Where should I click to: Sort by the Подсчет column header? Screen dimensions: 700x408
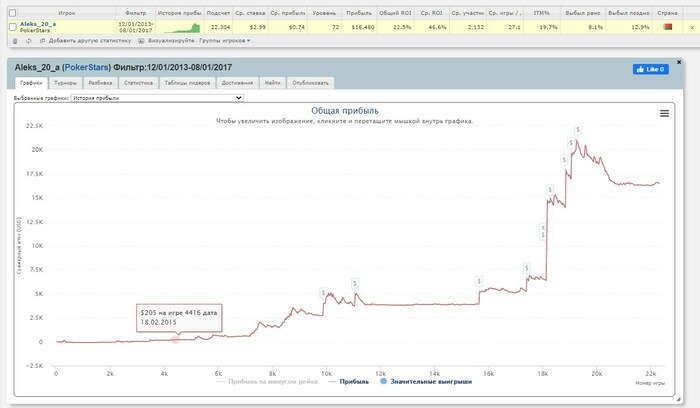[x=218, y=13]
